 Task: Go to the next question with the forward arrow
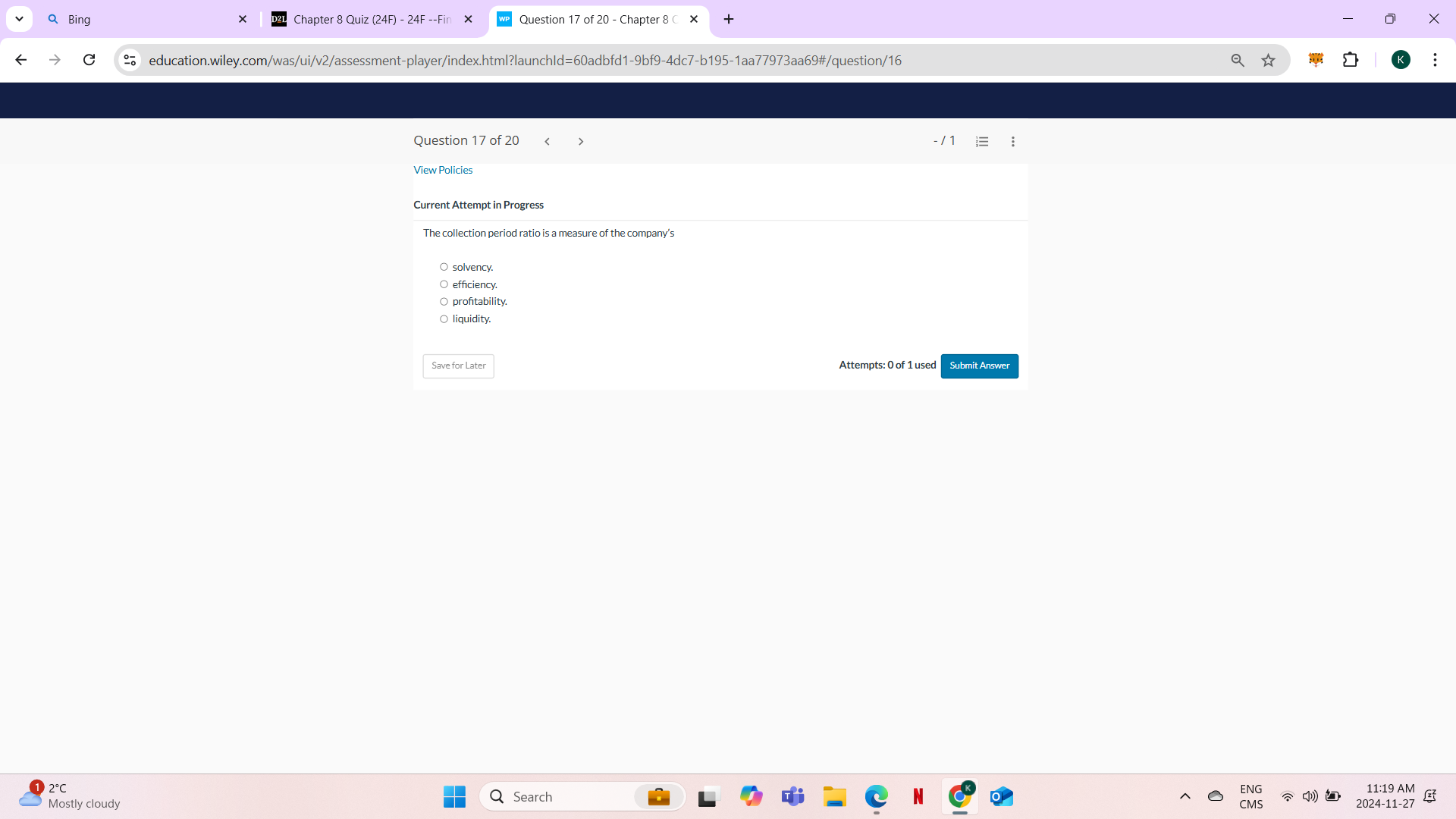point(581,141)
